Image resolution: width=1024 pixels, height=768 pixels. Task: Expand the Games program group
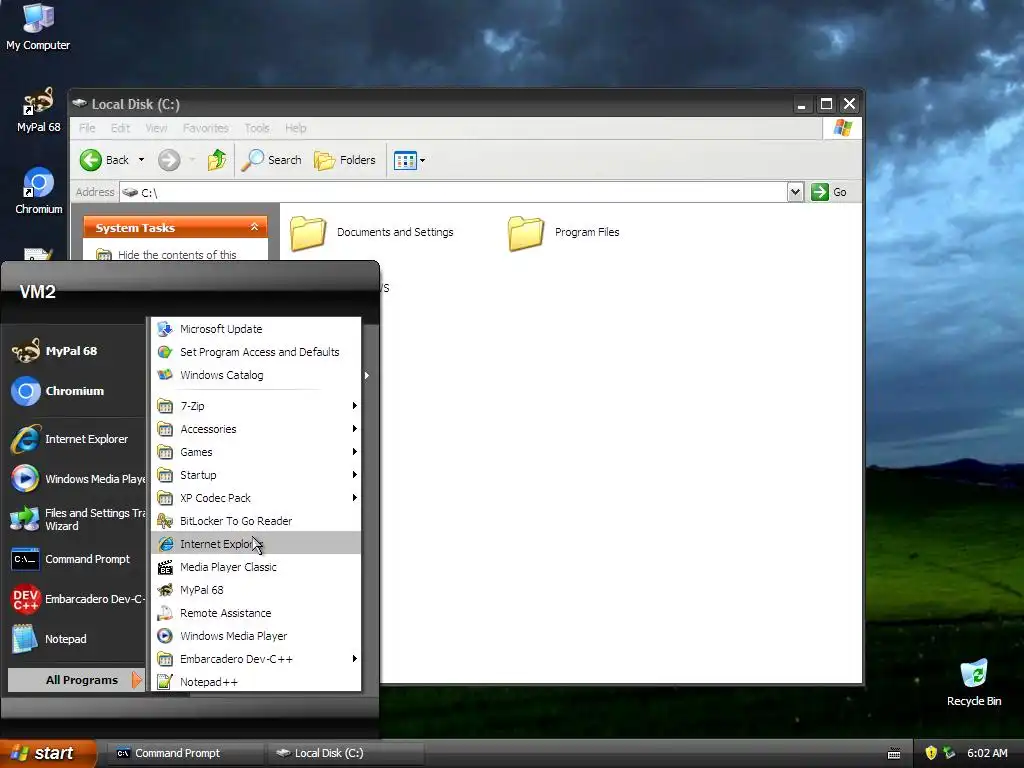(x=256, y=452)
